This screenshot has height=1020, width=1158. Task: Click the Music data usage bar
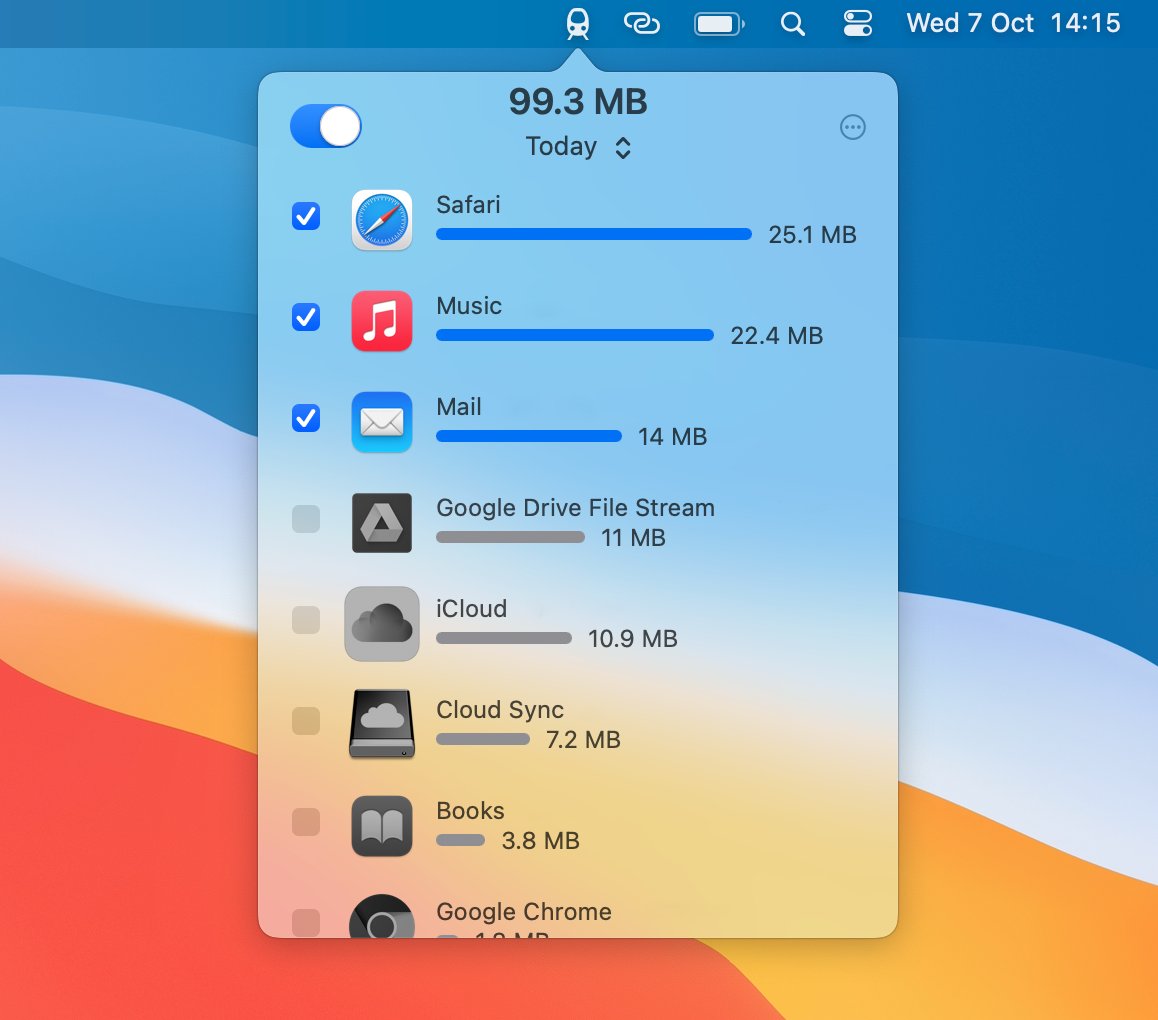tap(575, 335)
